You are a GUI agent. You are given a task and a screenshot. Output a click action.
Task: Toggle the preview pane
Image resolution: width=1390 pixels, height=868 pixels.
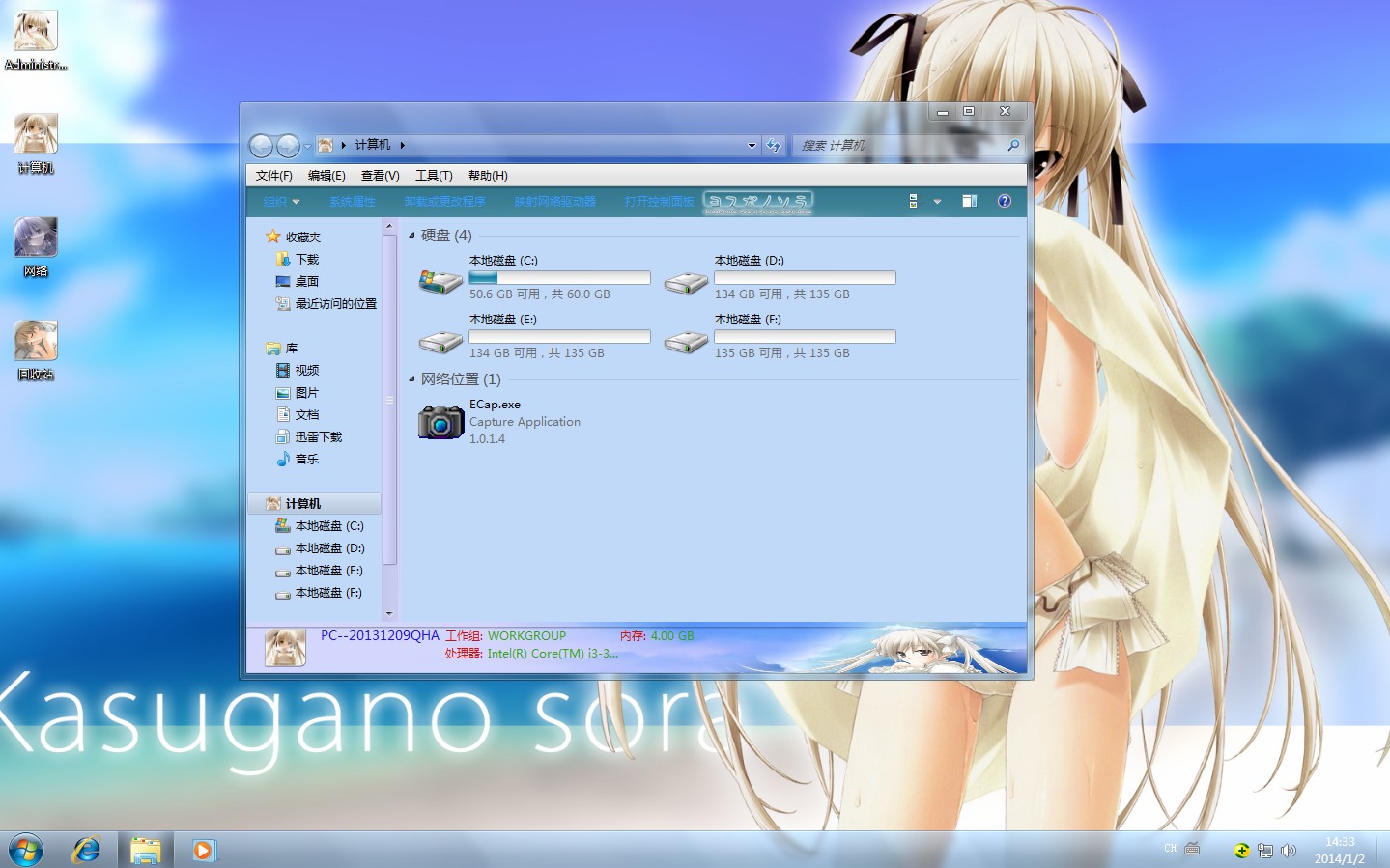point(970,201)
